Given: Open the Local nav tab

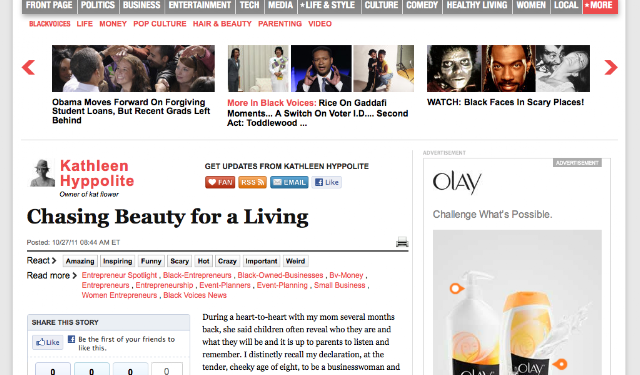Looking at the screenshot, I should click(x=566, y=5).
